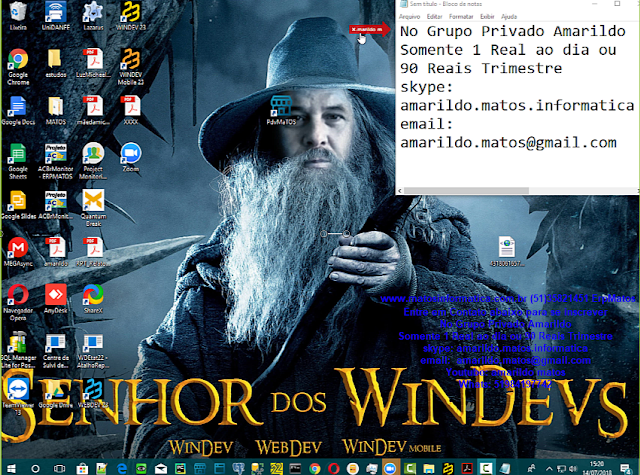Viewport: 640px width, 475px height.
Task: Click the volume icon in system tray
Action: tap(573, 468)
